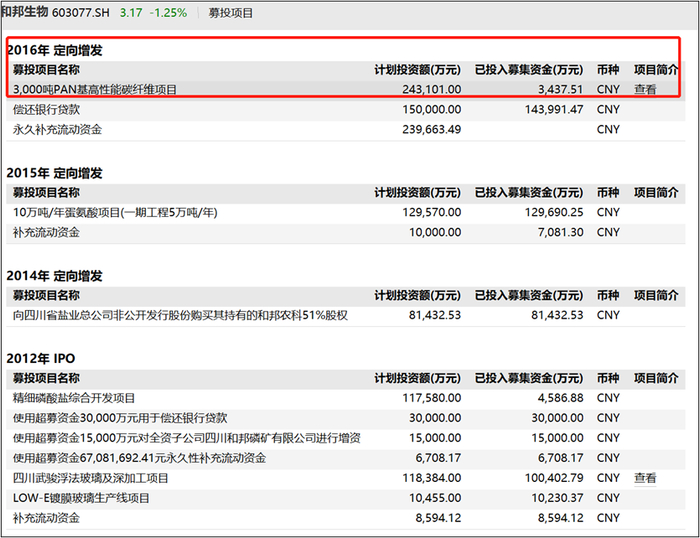Select the 偿还银行贷款 row

tap(346, 109)
